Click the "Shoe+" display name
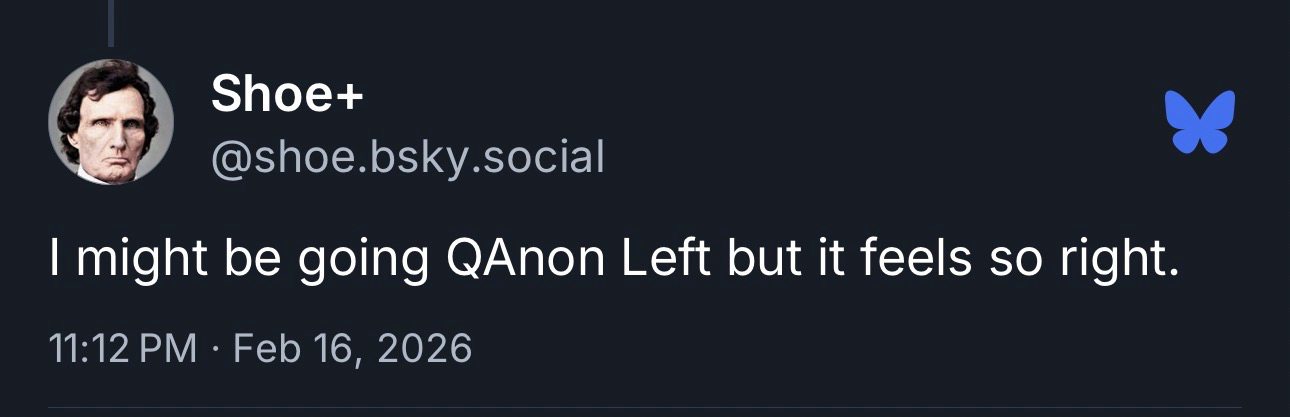1290x417 pixels. pyautogui.click(x=287, y=96)
